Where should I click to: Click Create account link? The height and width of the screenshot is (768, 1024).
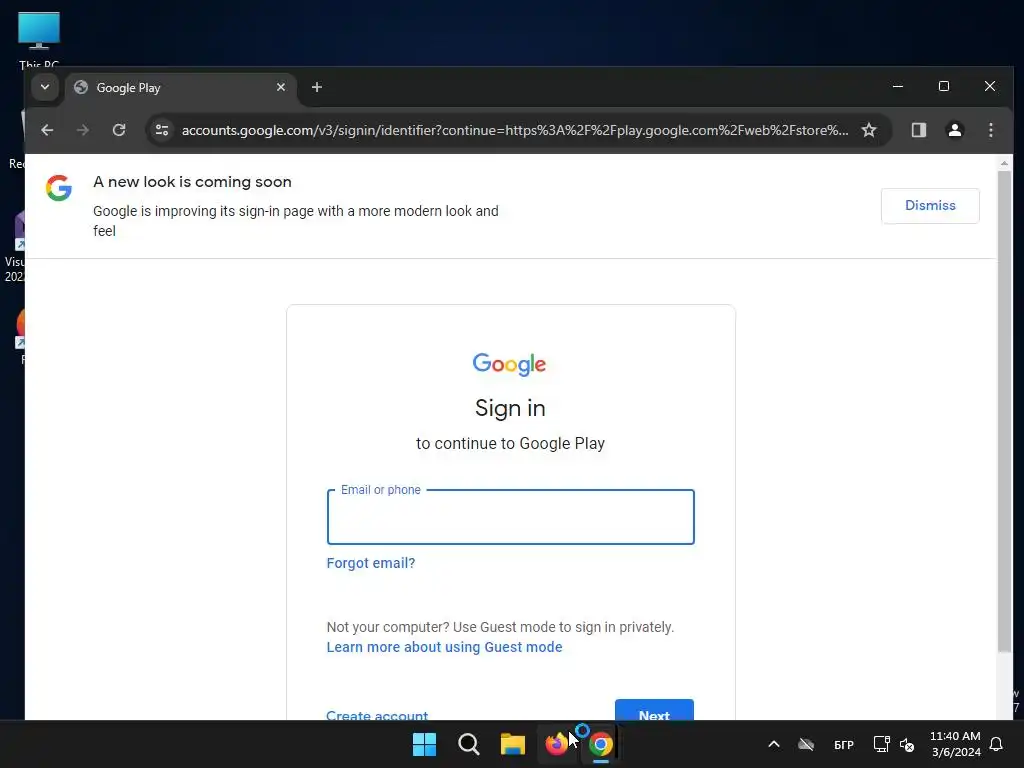tap(377, 715)
